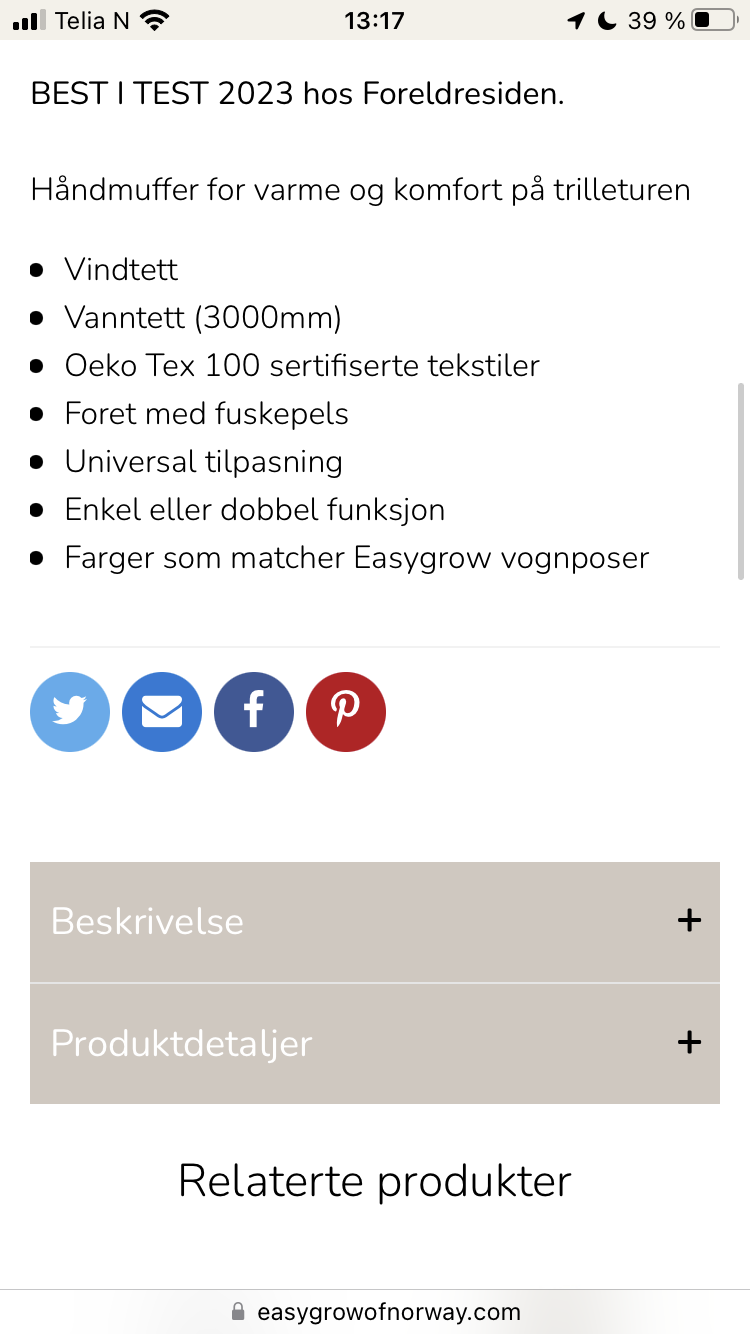Tap the Relaterte produkter heading

374,1181
